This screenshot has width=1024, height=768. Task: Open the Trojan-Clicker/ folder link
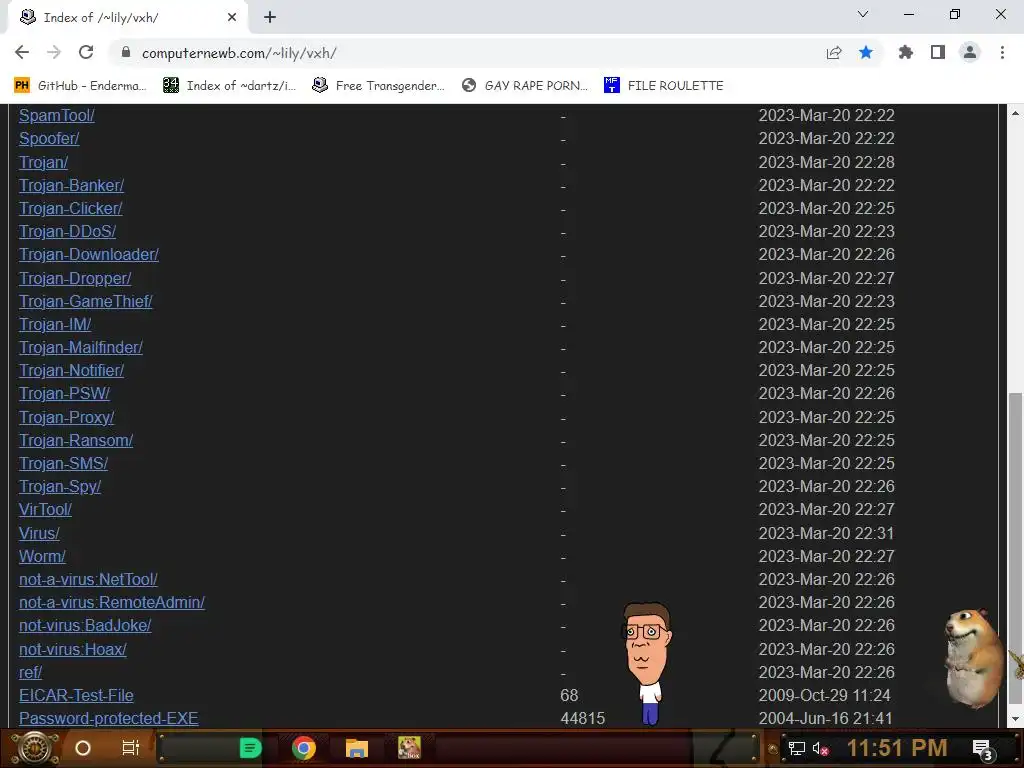(71, 208)
